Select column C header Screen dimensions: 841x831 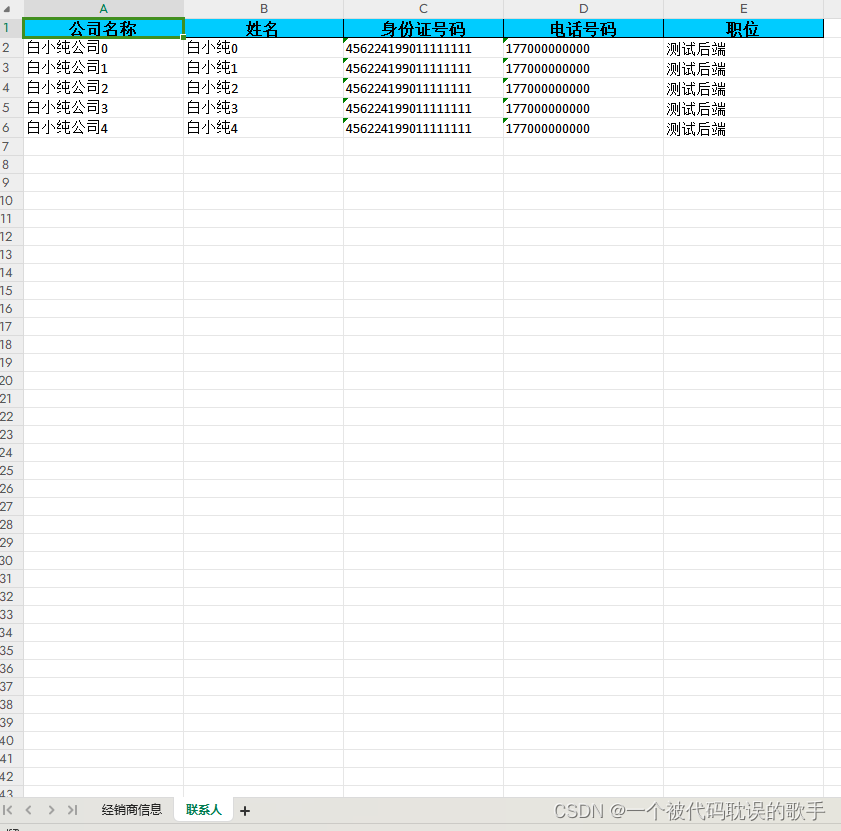423,9
